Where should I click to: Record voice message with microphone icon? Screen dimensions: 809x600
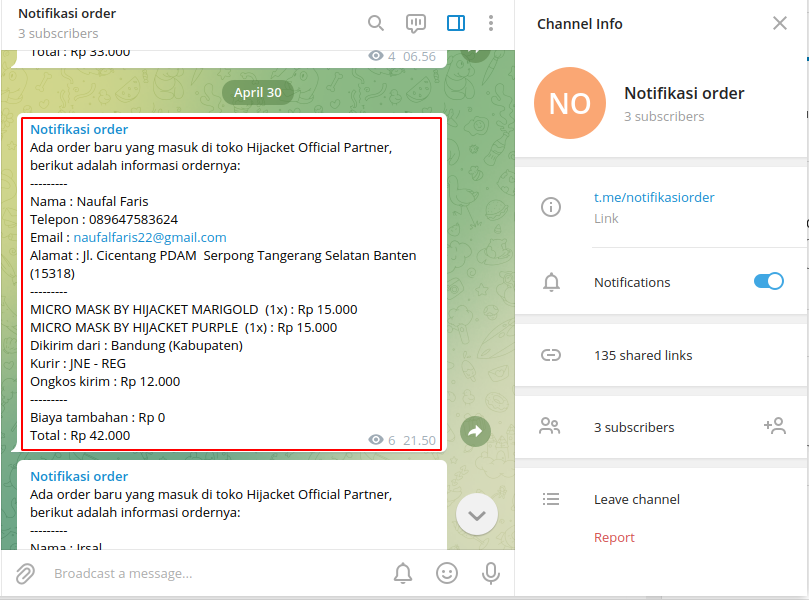(491, 572)
